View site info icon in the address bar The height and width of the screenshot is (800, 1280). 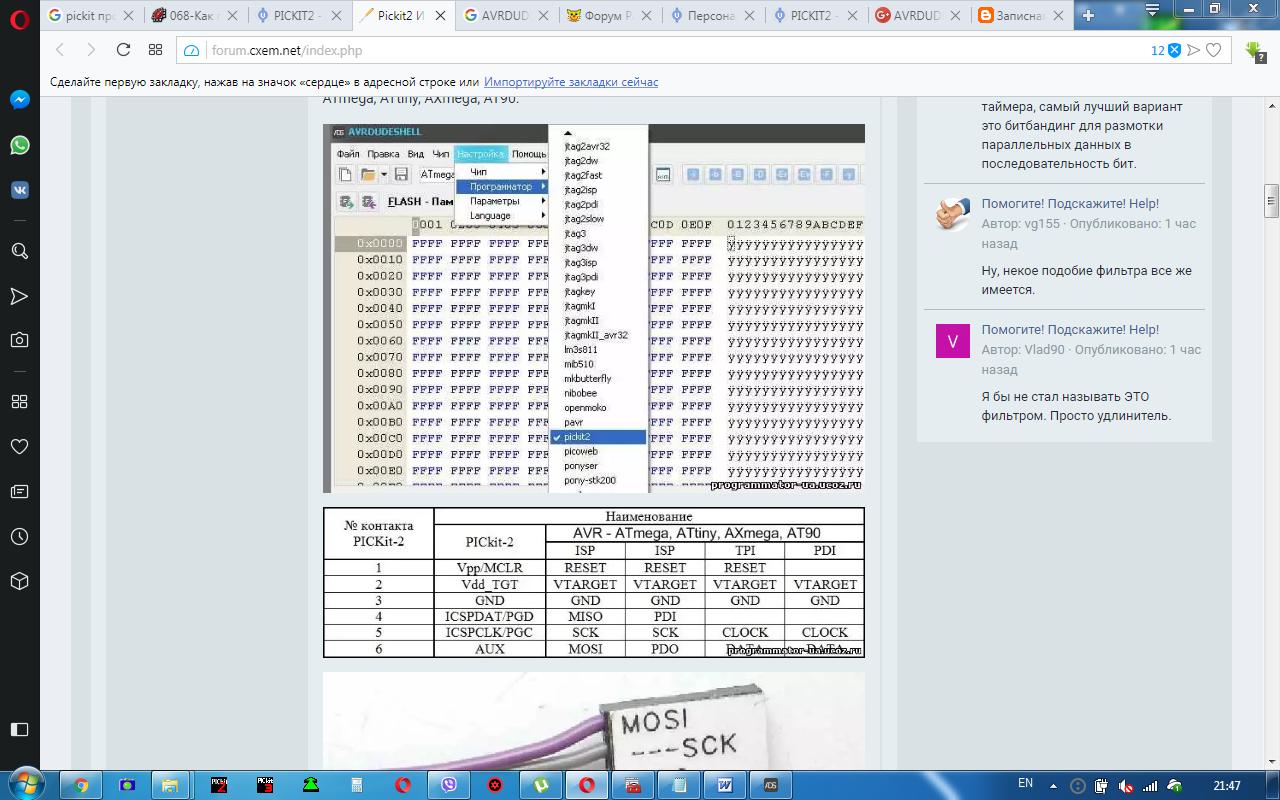coord(193,50)
